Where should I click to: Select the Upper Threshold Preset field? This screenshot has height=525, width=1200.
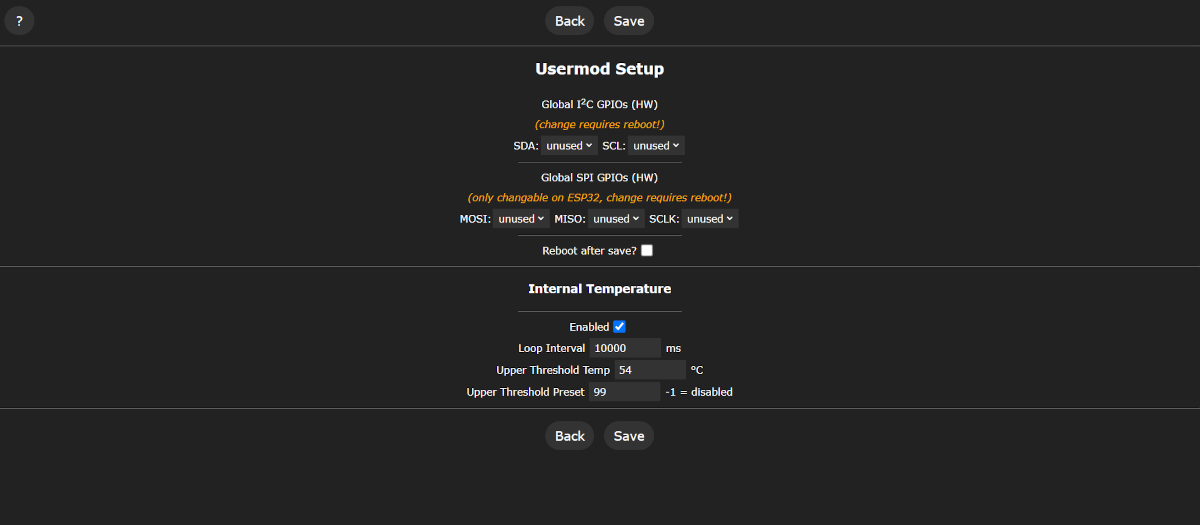[x=624, y=392]
